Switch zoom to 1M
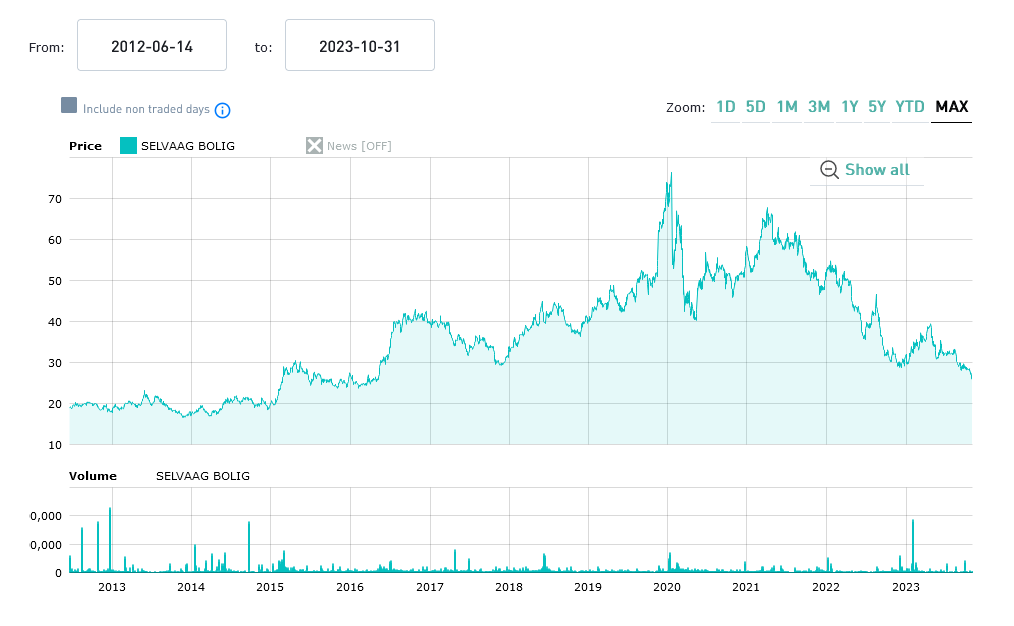 tap(787, 107)
